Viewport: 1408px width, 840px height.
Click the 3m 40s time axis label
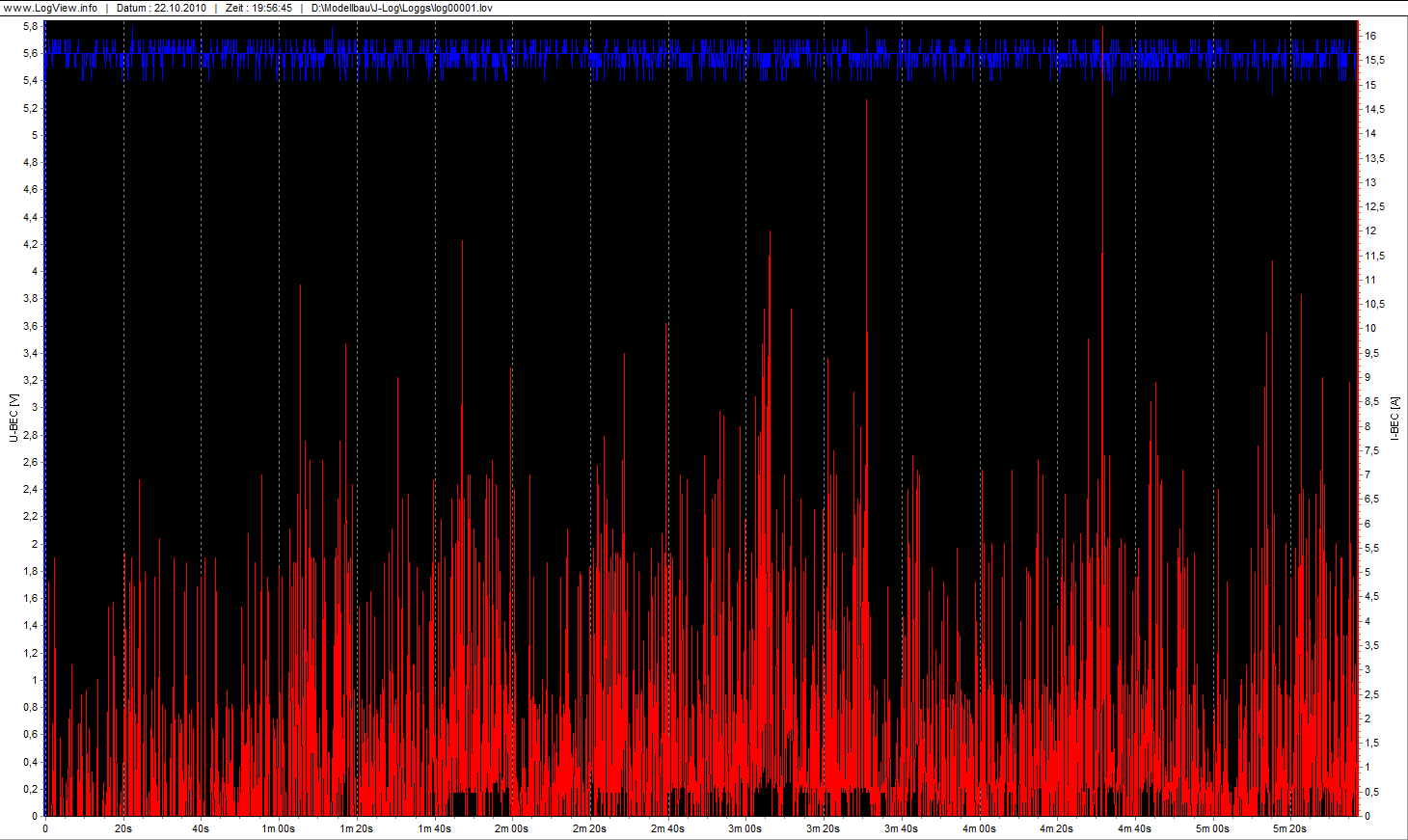(x=901, y=828)
